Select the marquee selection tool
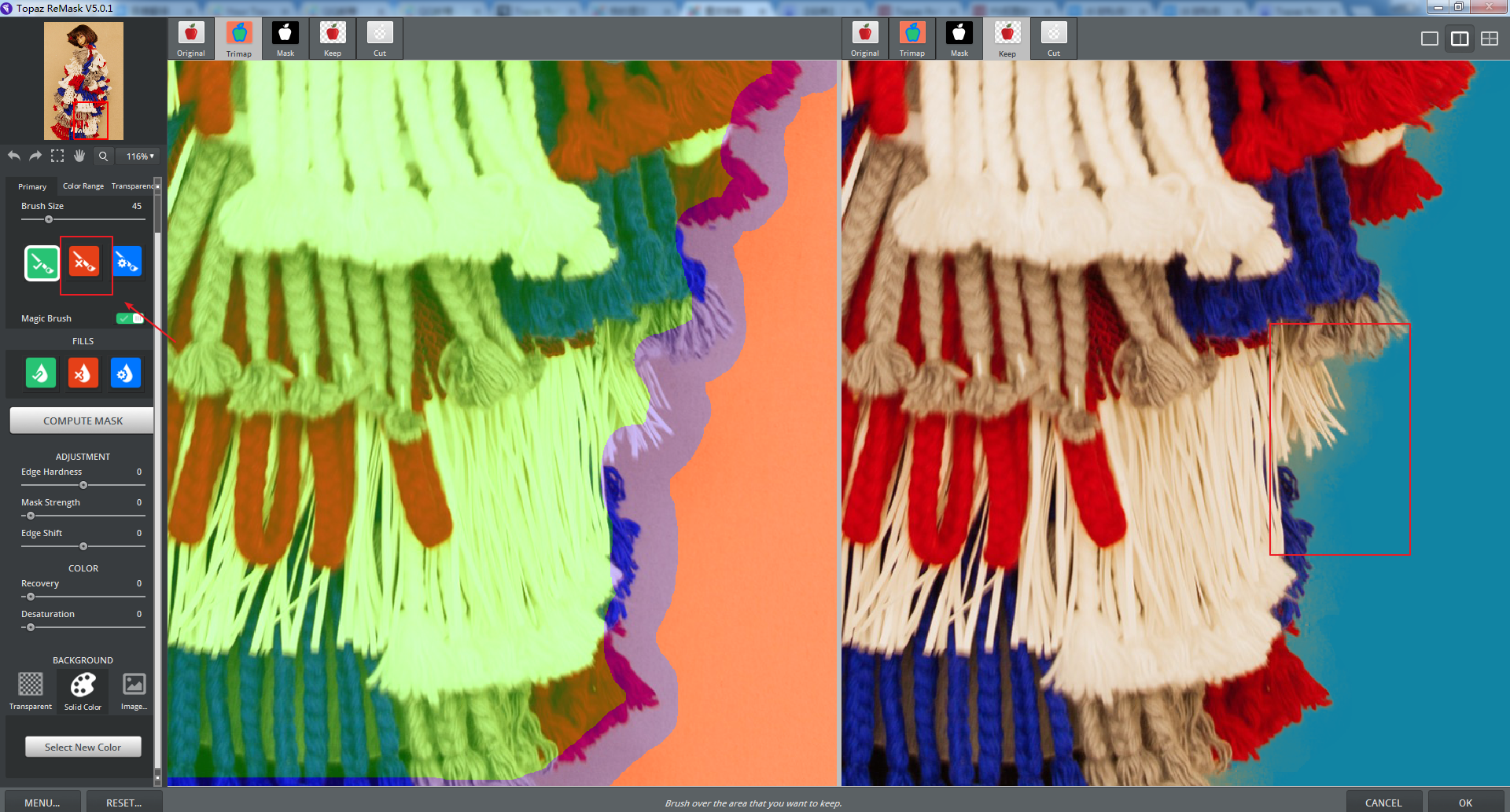The image size is (1510, 812). pos(57,156)
